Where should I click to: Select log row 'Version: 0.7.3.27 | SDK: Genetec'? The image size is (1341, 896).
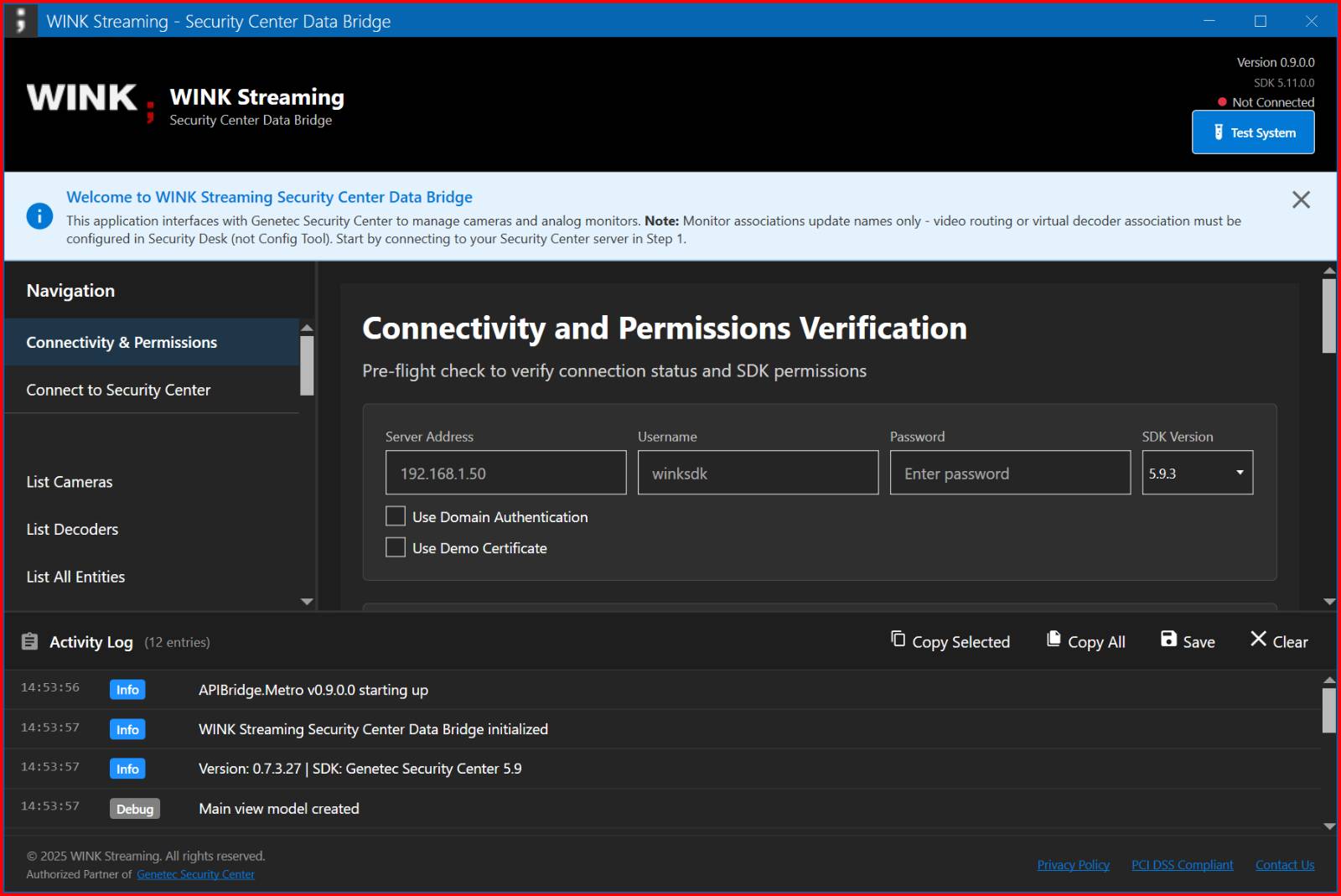click(662, 769)
